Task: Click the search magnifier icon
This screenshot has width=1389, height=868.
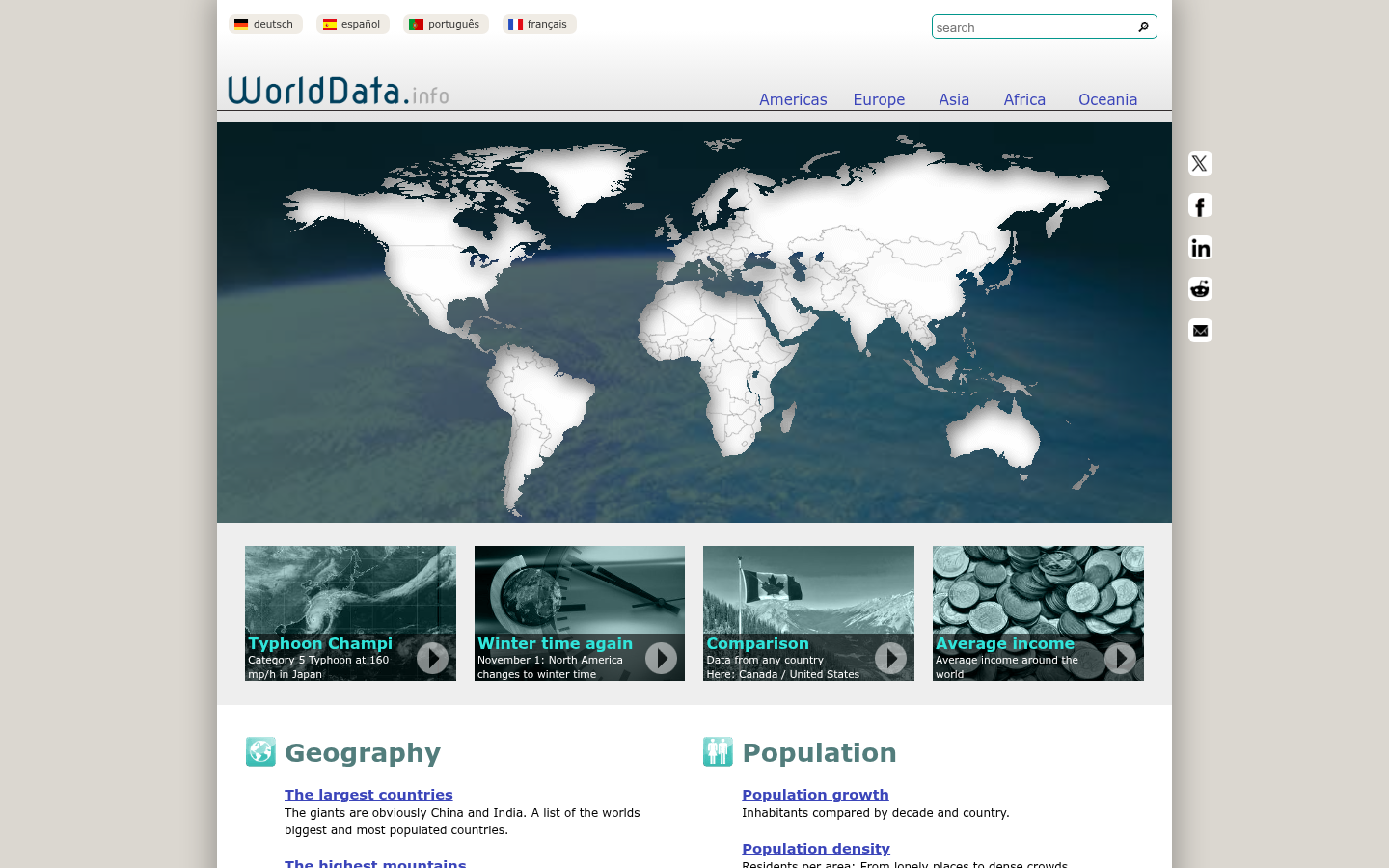Action: pos(1144,27)
